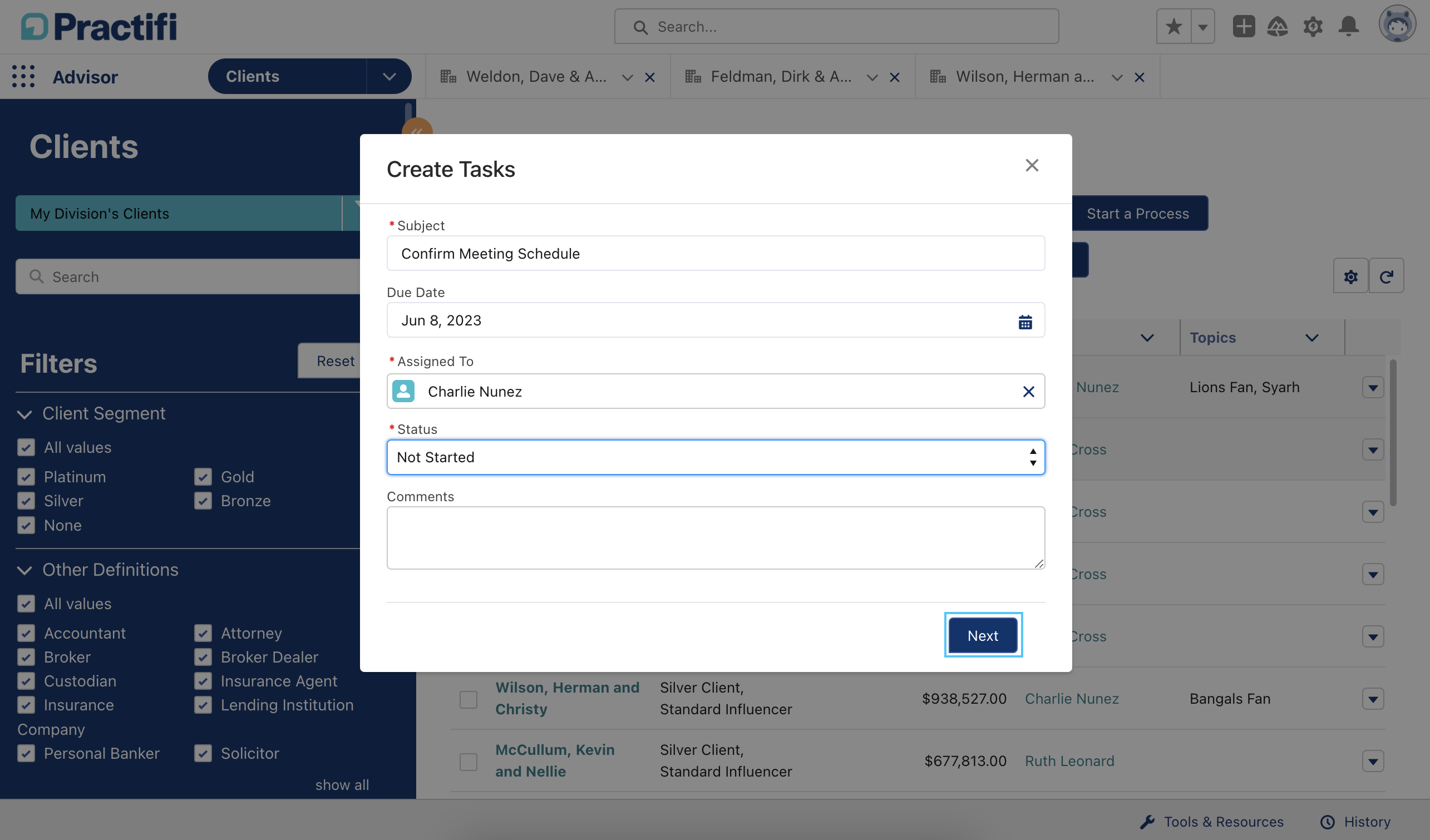
Task: Click the list settings gear icon
Action: (1350, 276)
